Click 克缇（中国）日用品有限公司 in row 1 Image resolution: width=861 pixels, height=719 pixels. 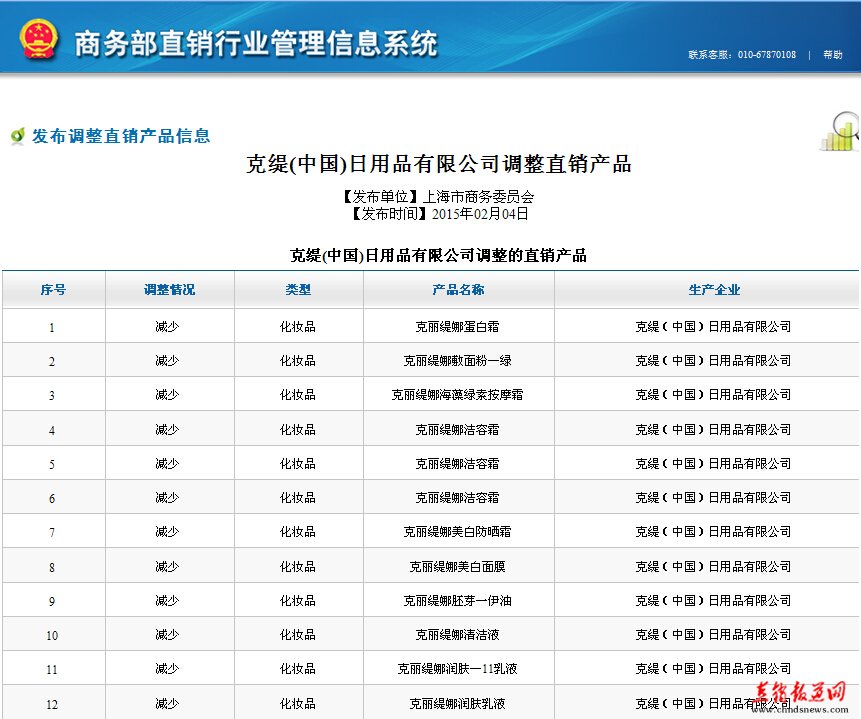pos(713,327)
